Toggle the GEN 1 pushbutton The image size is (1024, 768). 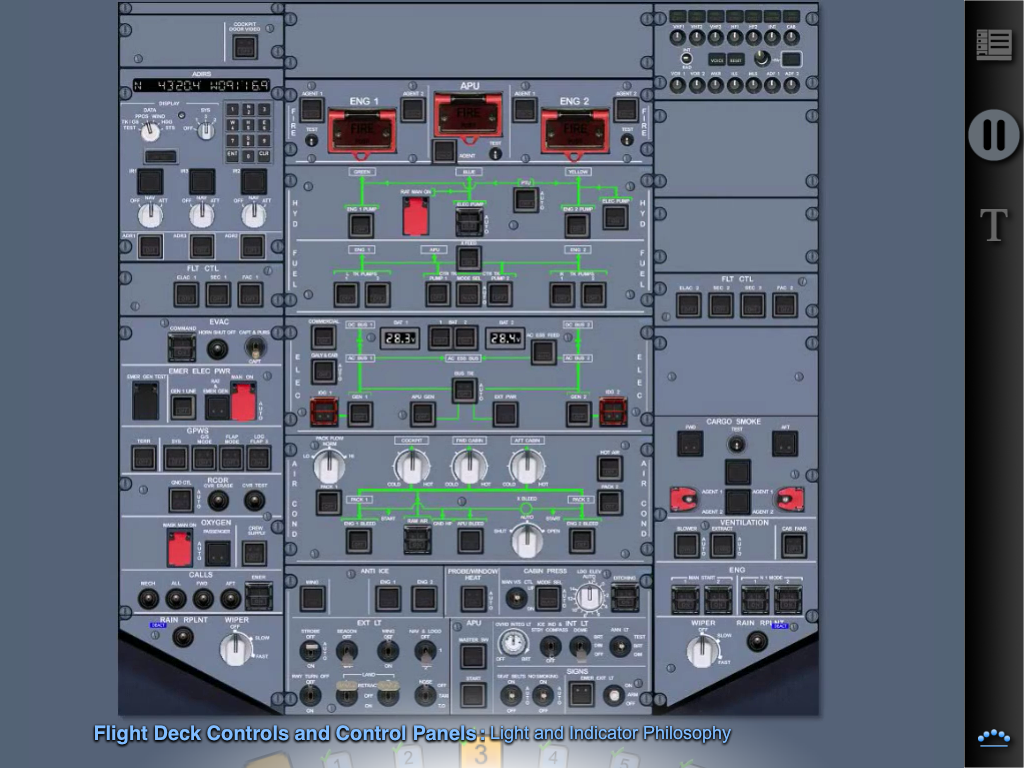click(360, 413)
